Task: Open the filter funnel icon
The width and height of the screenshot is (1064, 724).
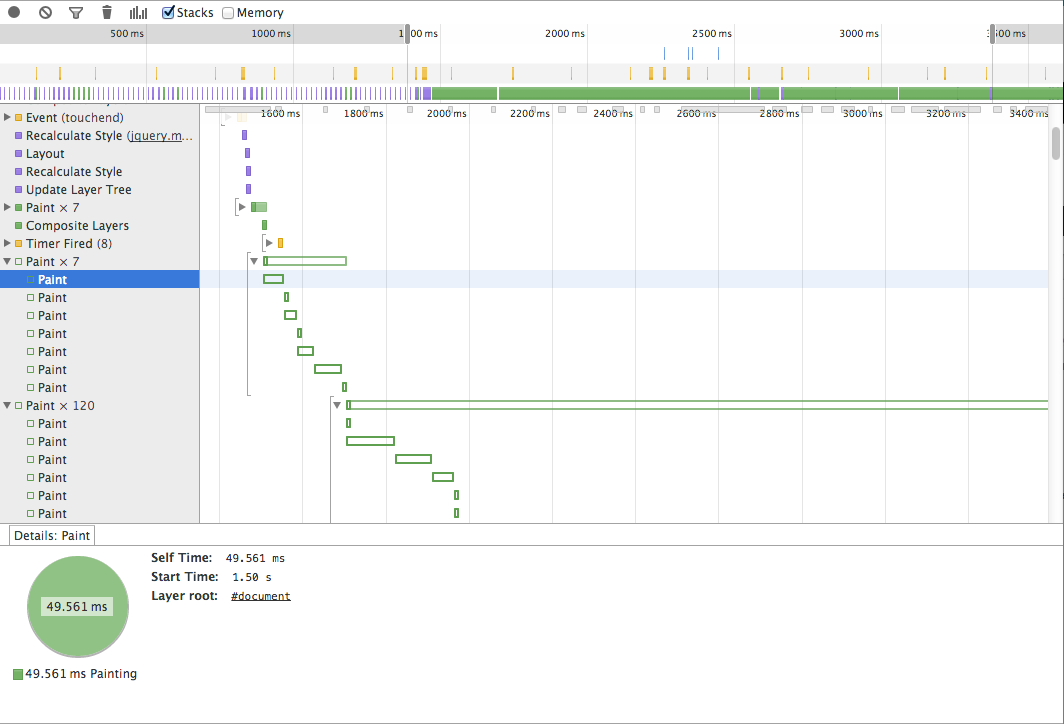Action: 76,13
